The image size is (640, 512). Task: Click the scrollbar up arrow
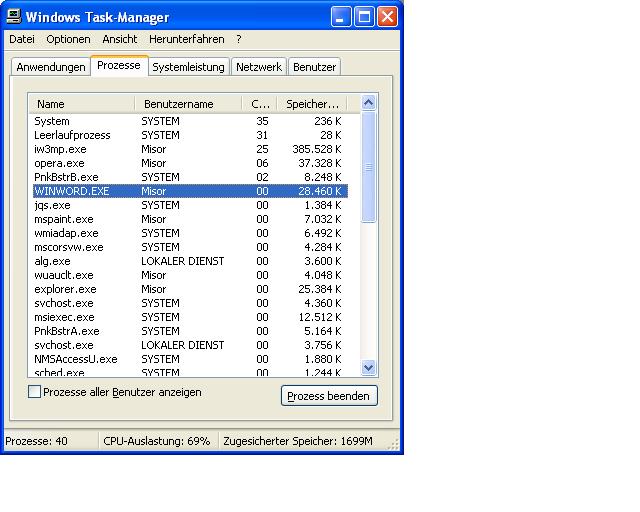point(369,102)
